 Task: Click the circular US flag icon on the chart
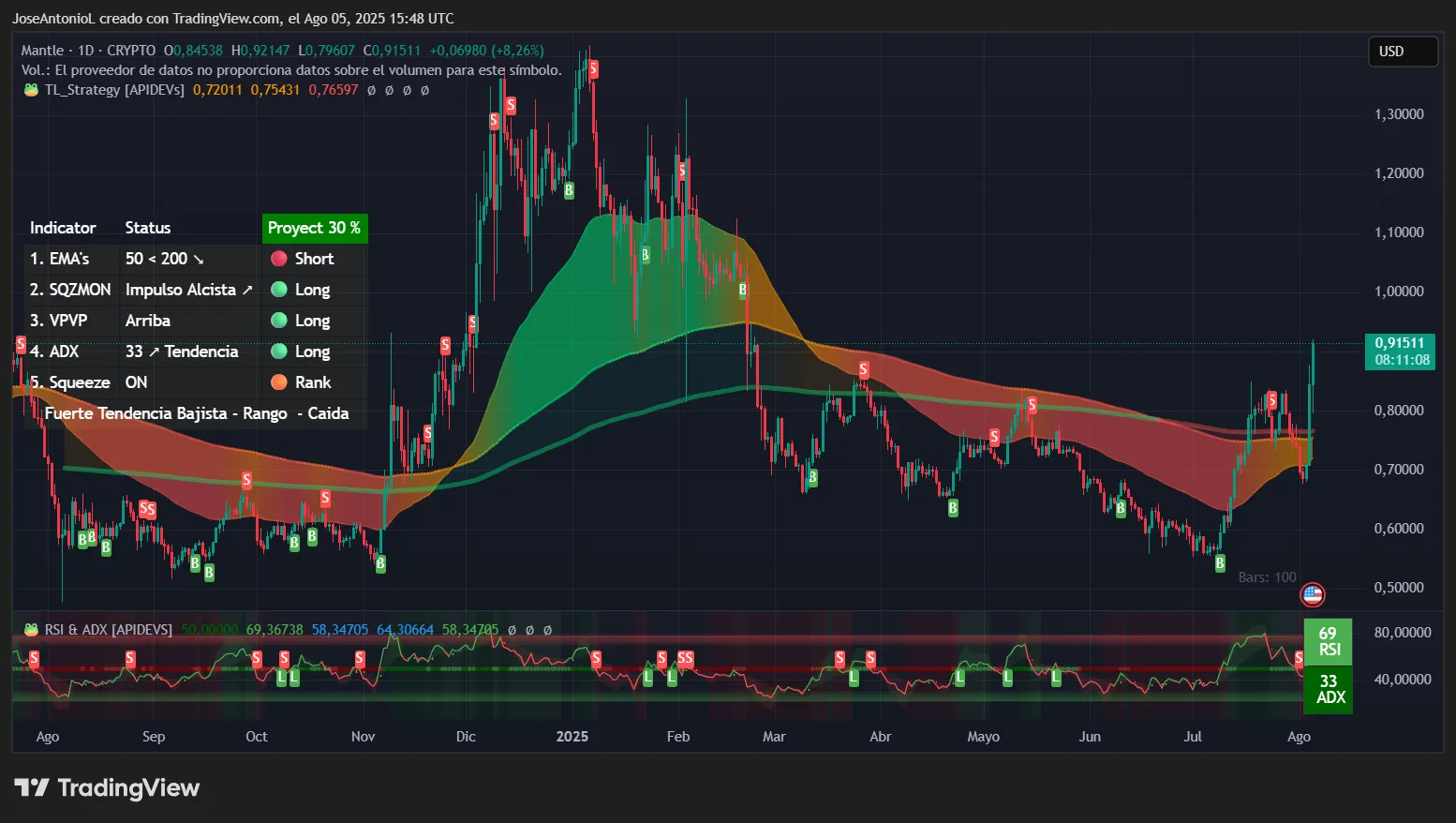1314,594
